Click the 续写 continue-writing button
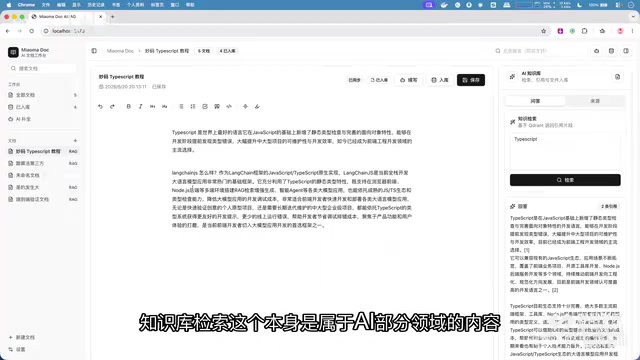Image resolution: width=640 pixels, height=360 pixels. click(409, 80)
